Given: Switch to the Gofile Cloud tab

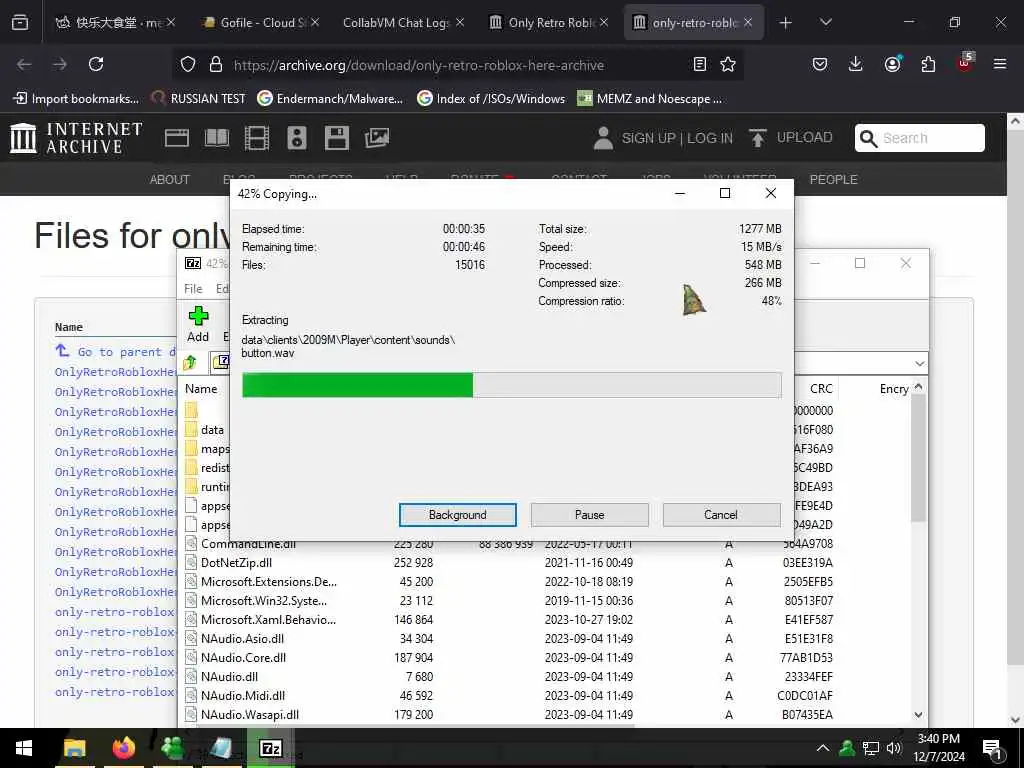Looking at the screenshot, I should coord(261,22).
